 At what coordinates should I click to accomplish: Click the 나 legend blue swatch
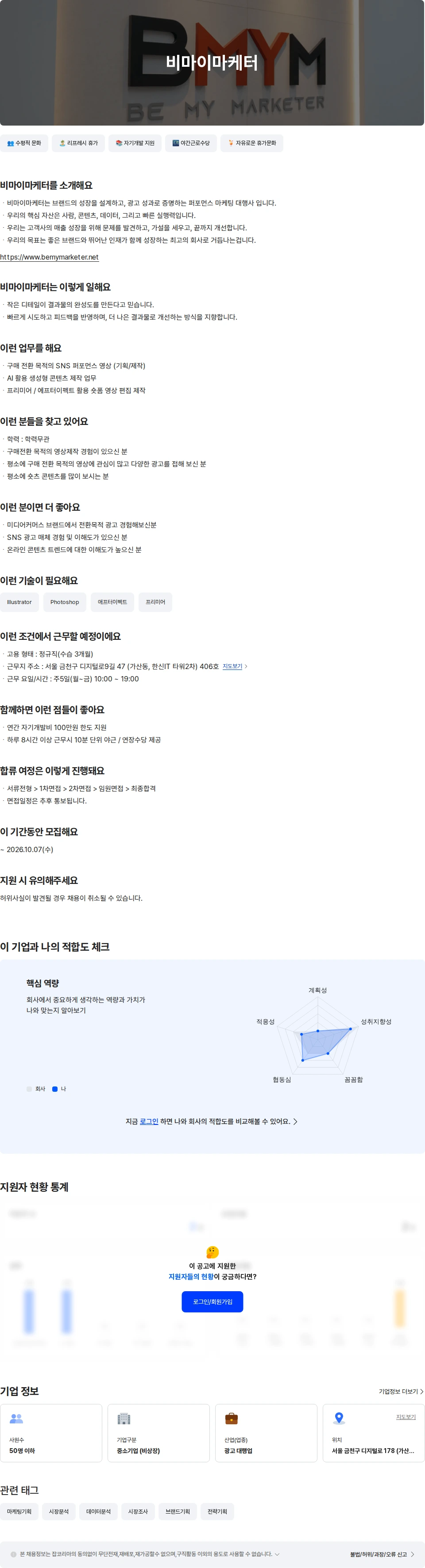55,1089
